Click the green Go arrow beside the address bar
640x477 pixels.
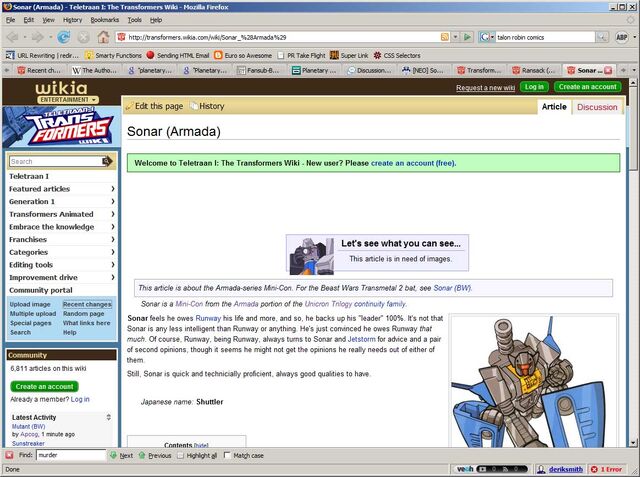pos(467,37)
